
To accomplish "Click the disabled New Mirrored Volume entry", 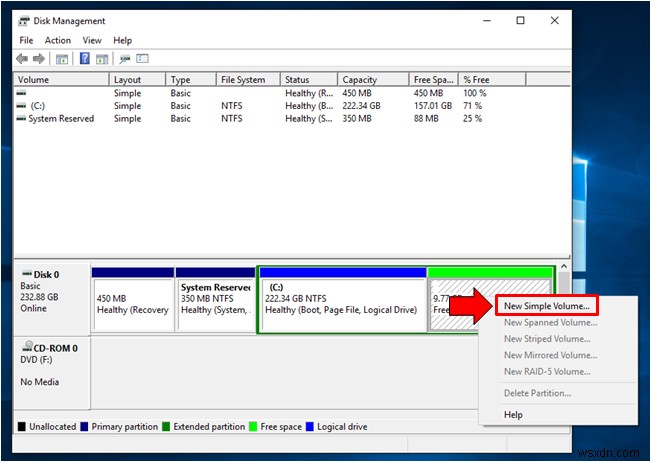I will [551, 355].
